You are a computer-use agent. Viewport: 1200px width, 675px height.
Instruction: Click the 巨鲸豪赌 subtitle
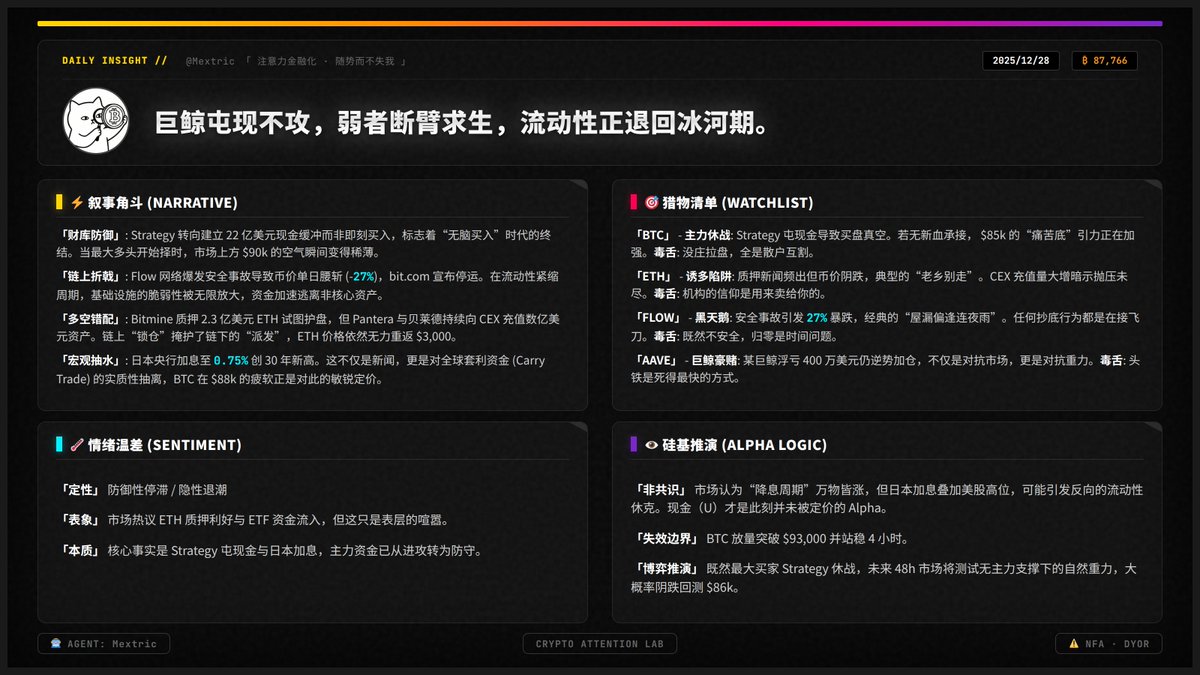[x=717, y=359]
